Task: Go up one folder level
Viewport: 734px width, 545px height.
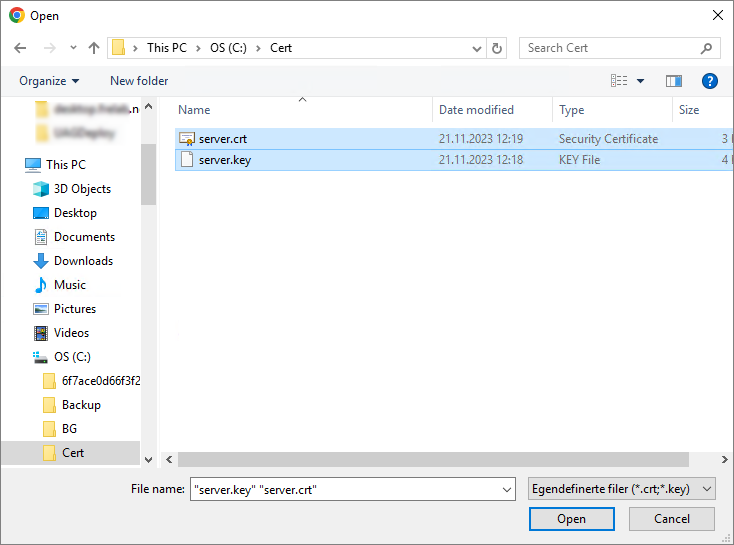Action: coord(94,48)
